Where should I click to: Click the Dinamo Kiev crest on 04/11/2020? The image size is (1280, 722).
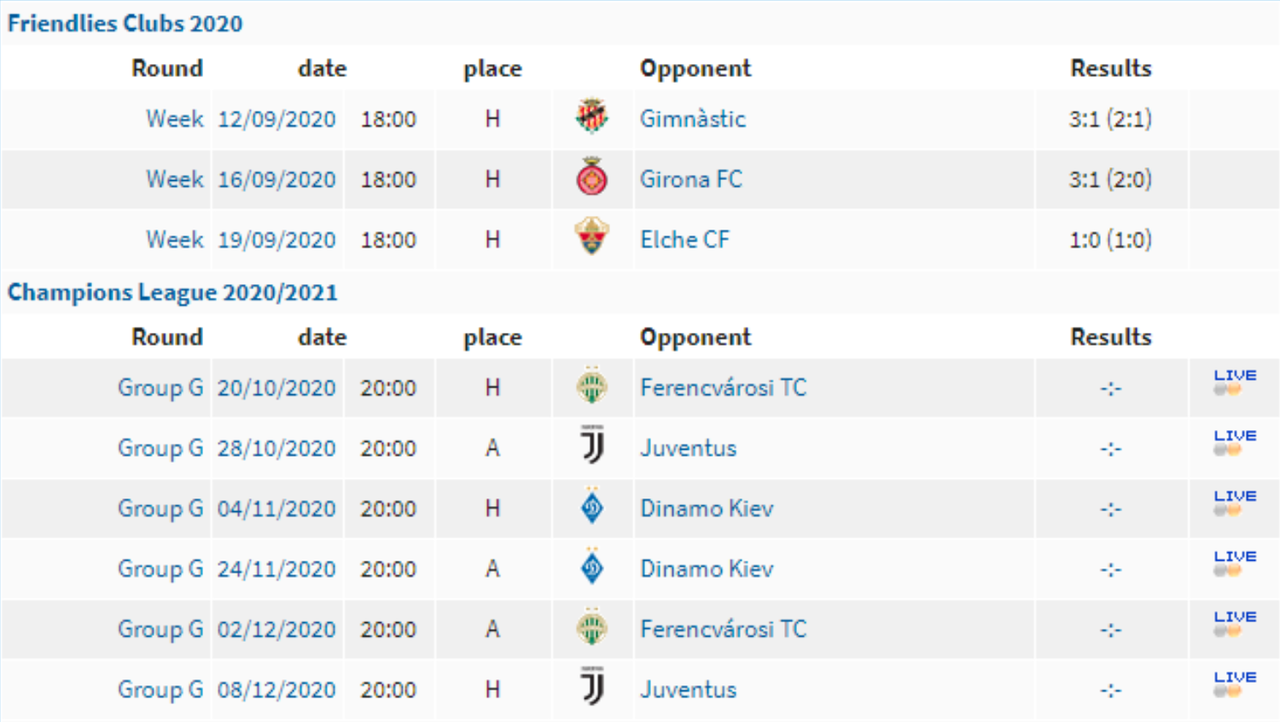592,508
